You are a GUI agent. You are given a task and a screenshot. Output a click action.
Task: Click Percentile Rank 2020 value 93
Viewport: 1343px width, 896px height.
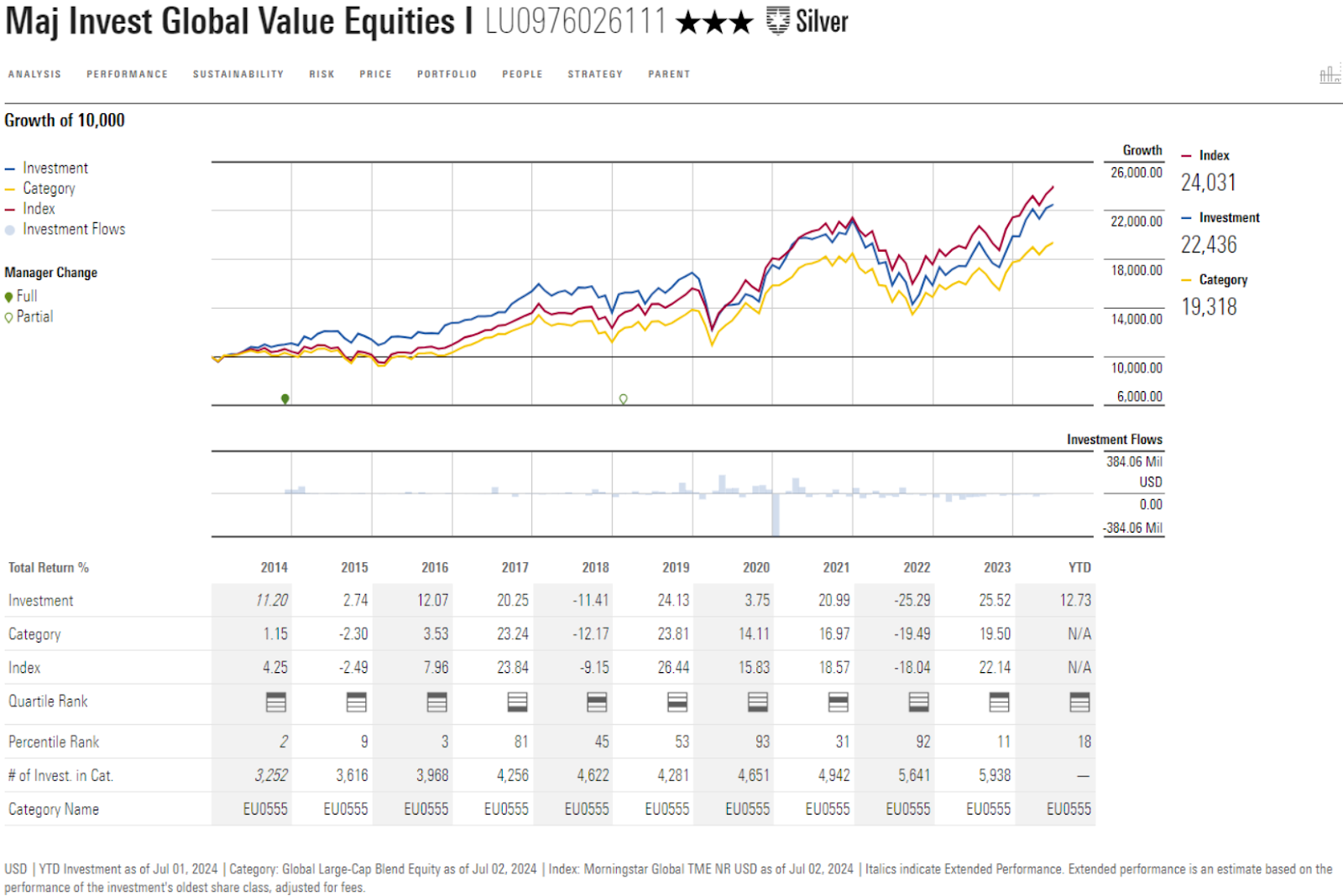762,742
